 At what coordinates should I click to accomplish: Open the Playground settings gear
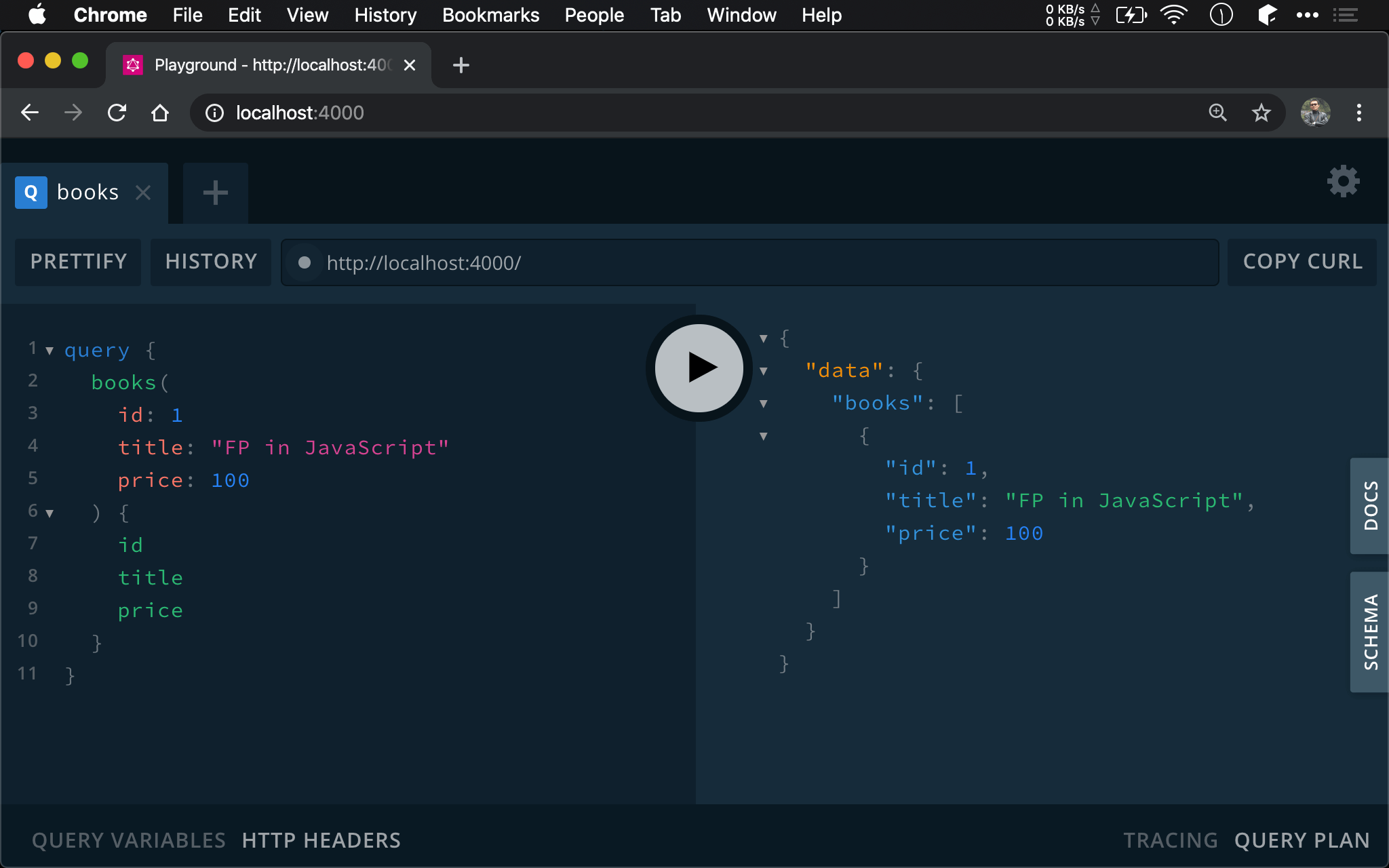1343,182
